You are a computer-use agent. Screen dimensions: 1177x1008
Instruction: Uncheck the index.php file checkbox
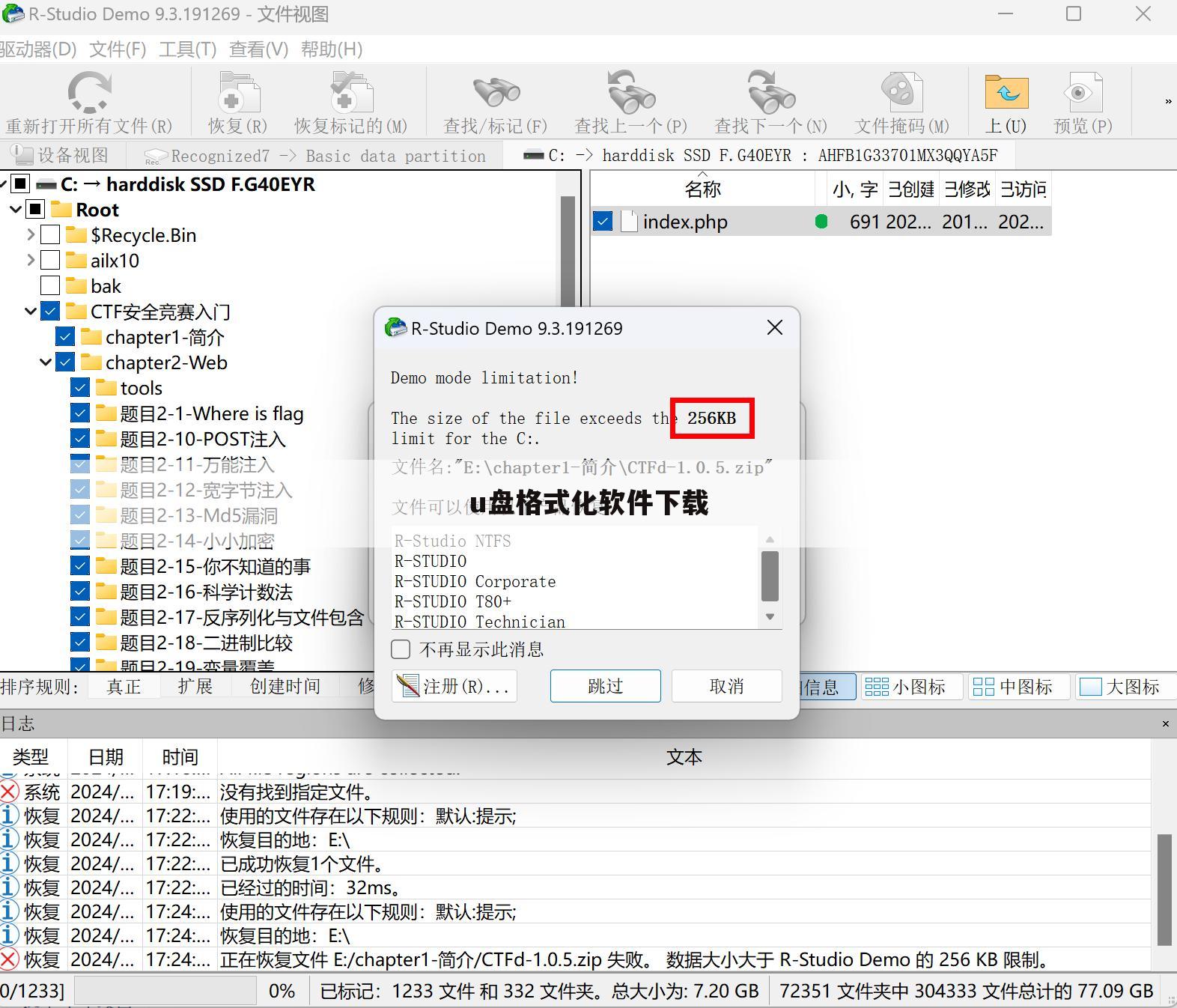[603, 222]
